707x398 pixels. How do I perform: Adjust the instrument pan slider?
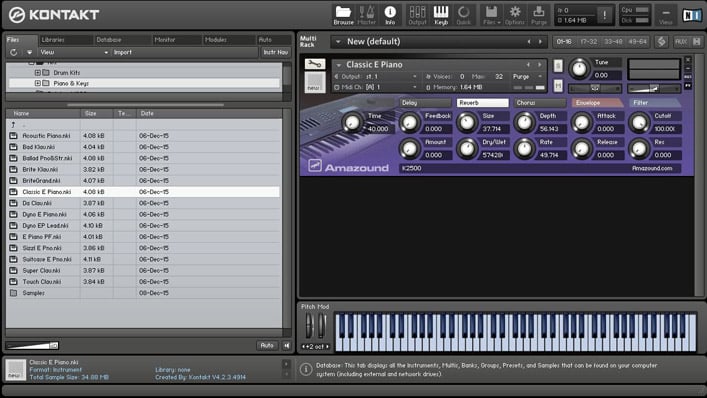pos(595,88)
